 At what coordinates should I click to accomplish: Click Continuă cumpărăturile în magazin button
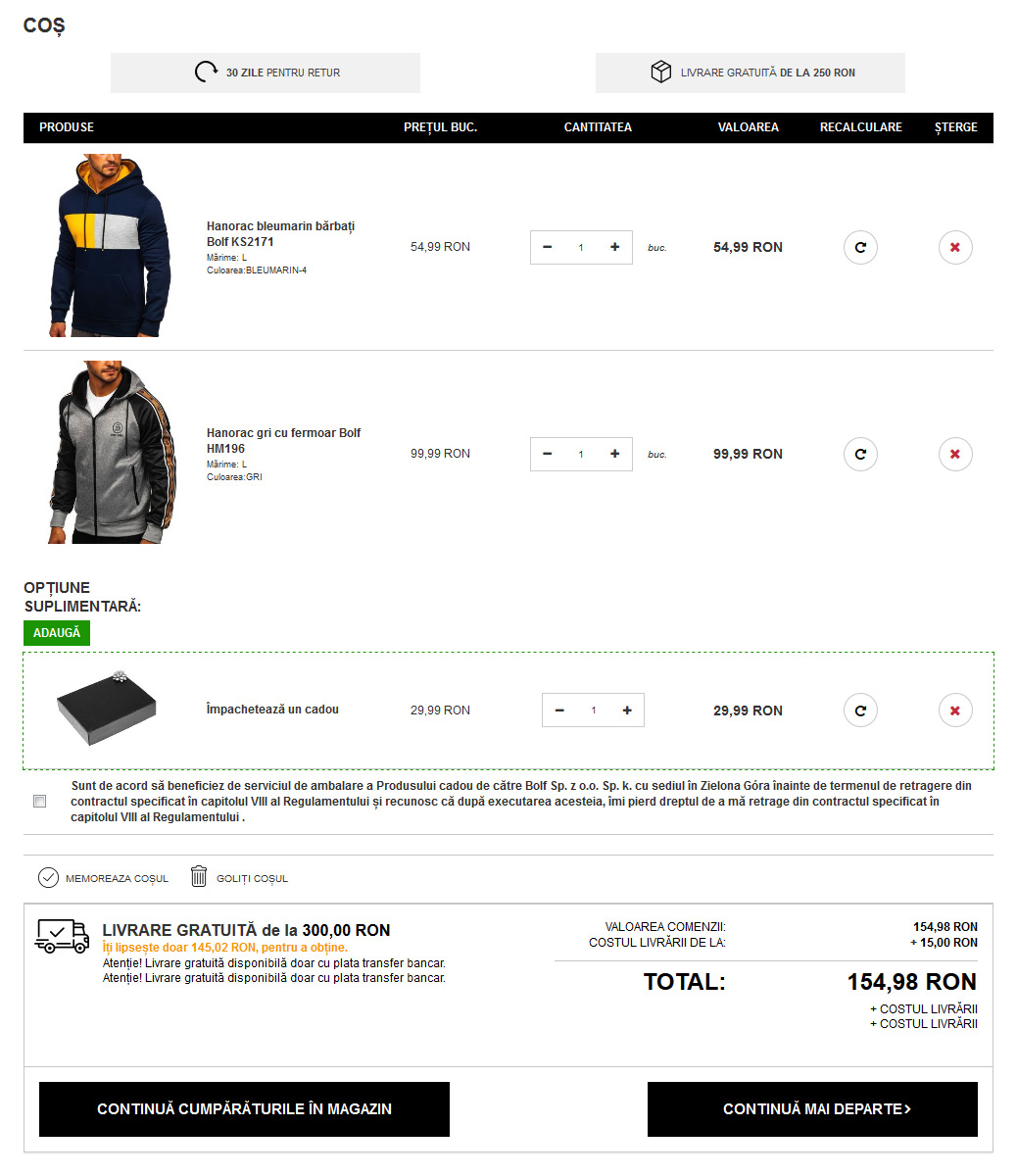pos(244,1109)
